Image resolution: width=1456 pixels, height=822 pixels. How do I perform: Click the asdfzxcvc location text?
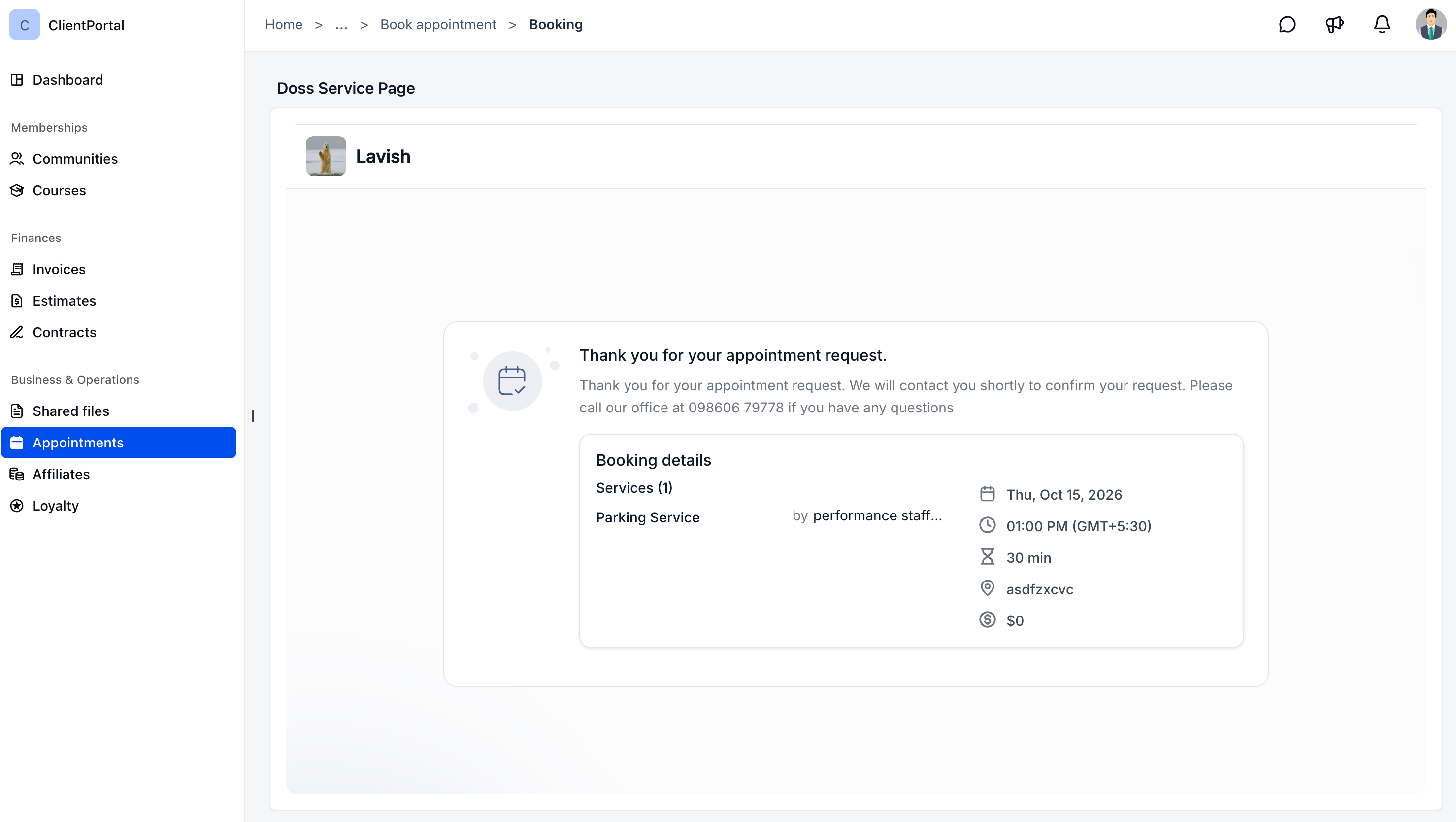click(1040, 589)
